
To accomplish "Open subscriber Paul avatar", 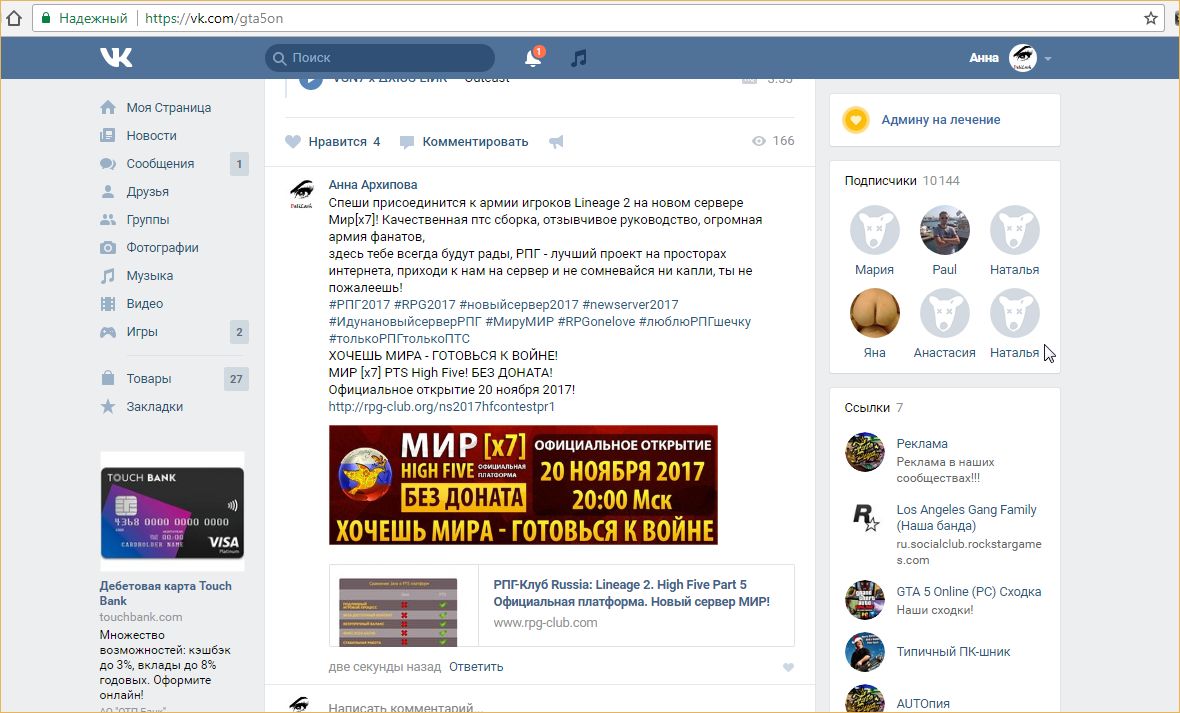I will [944, 230].
